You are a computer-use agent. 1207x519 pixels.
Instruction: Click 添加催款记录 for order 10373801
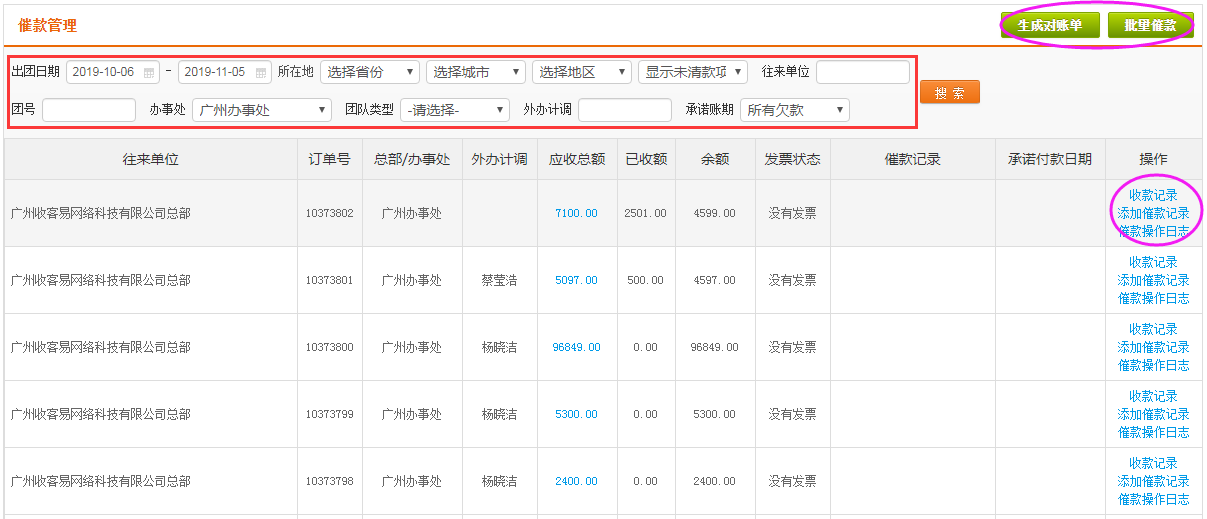(x=1153, y=280)
